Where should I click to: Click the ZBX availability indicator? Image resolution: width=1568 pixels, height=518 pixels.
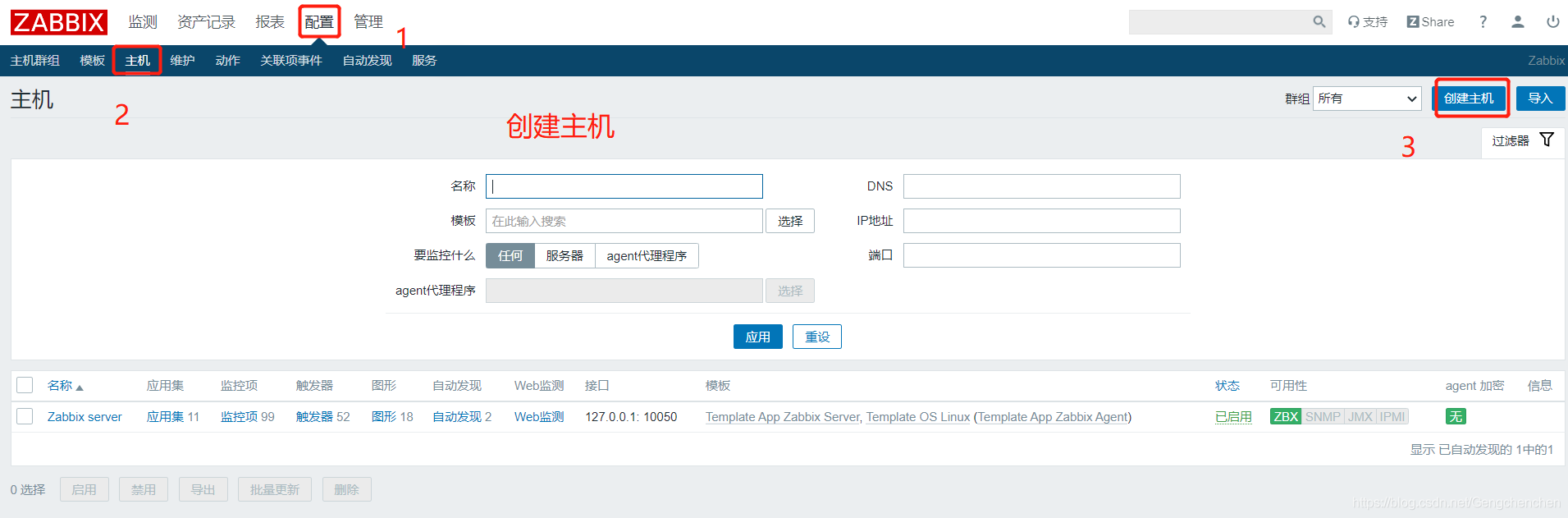(1285, 417)
